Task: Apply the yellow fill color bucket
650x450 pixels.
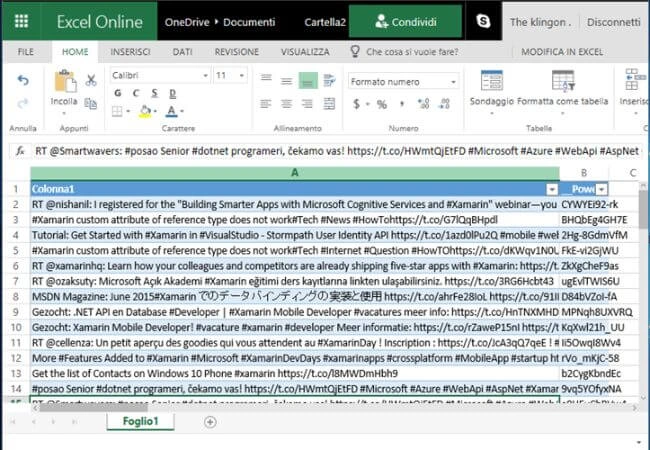Action: [146, 111]
